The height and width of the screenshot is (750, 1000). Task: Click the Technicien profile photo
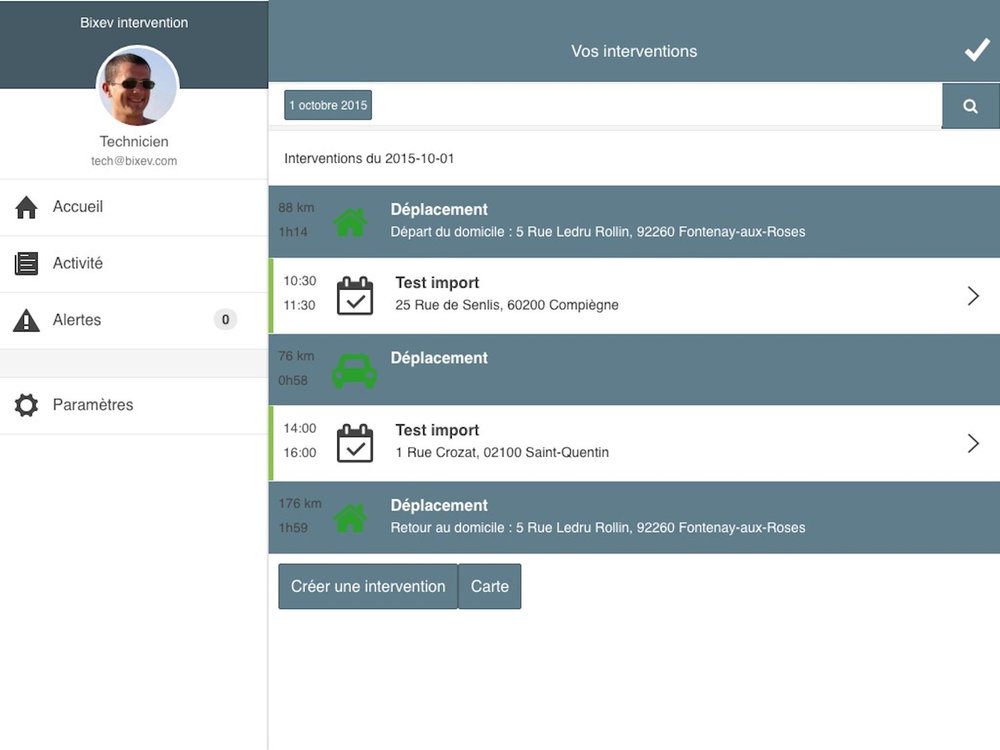tap(136, 86)
